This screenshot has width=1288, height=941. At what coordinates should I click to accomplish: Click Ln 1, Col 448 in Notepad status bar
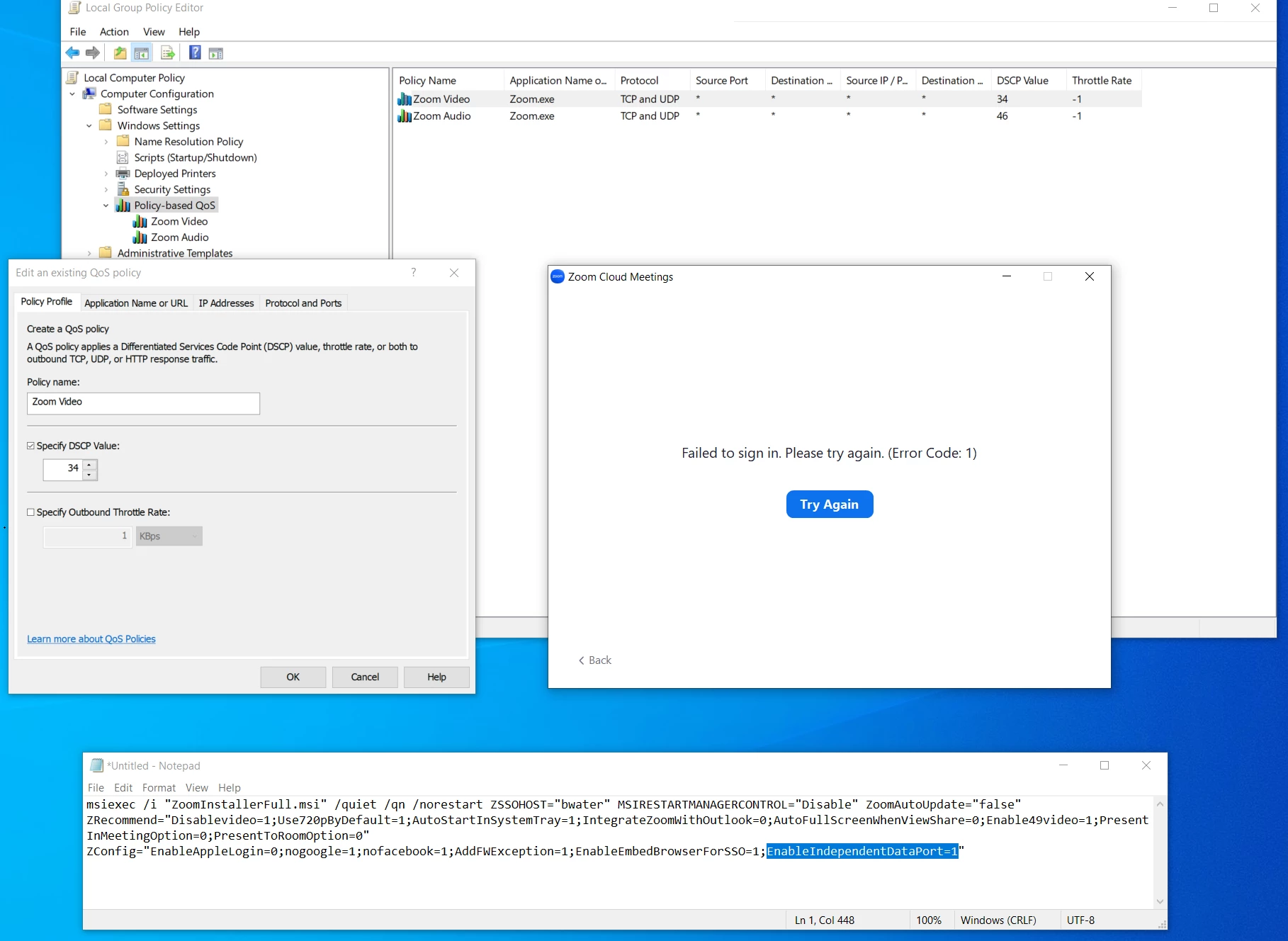pos(824,920)
